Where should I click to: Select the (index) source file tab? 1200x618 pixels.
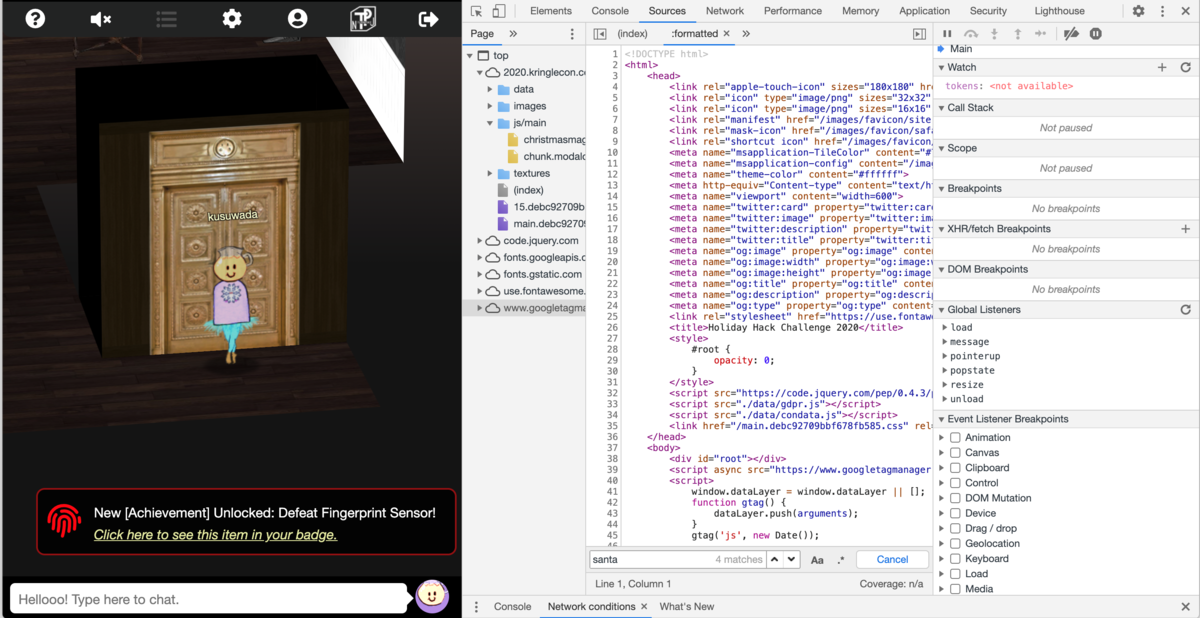pos(632,34)
